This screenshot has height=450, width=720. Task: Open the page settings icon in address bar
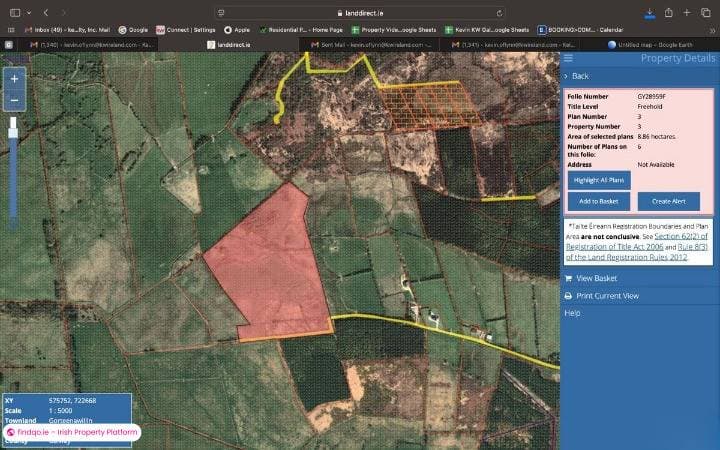(x=221, y=13)
